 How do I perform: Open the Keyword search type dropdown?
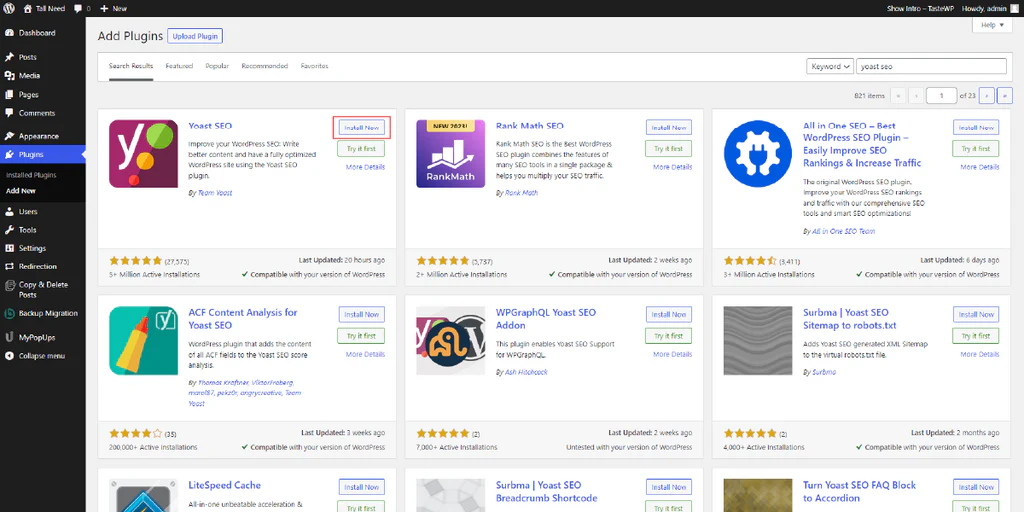[x=830, y=66]
